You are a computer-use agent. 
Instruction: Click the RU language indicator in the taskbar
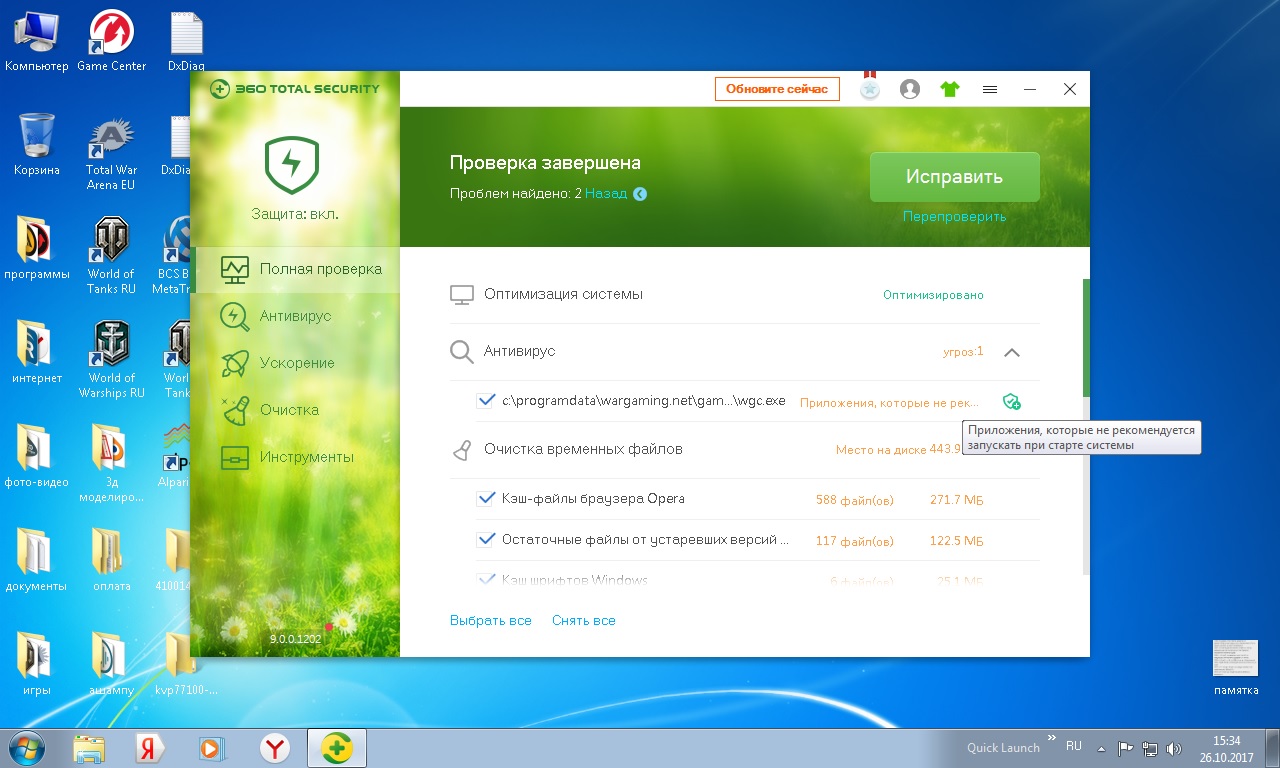click(1074, 746)
